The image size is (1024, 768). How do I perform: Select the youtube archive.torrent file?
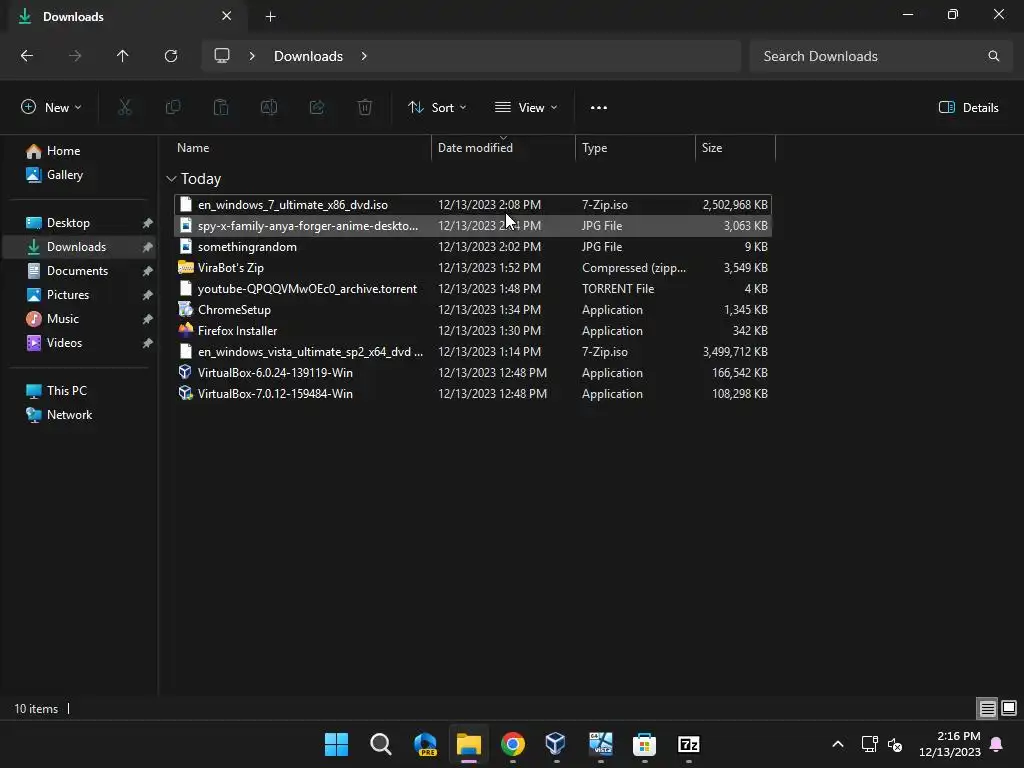tap(473, 289)
